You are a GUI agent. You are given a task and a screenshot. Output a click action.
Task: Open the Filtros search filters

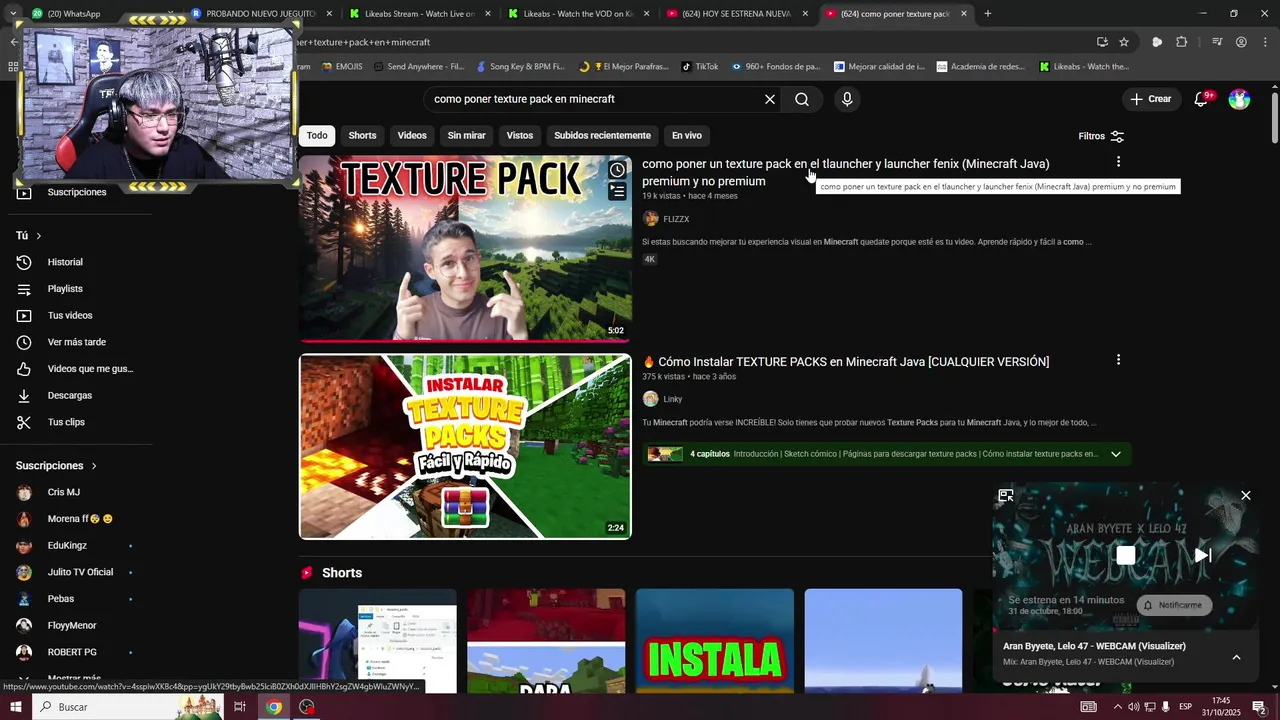[x=1101, y=136]
